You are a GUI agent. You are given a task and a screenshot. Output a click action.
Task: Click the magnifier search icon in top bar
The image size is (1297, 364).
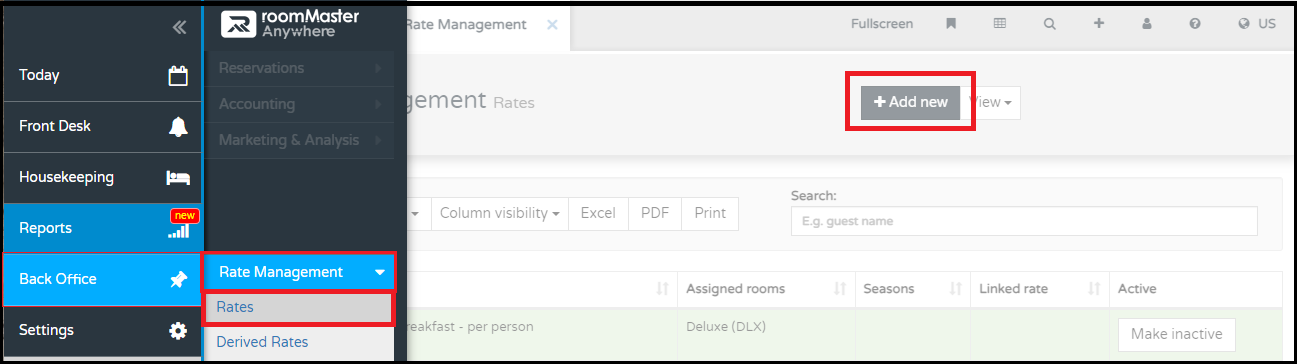tap(1049, 24)
